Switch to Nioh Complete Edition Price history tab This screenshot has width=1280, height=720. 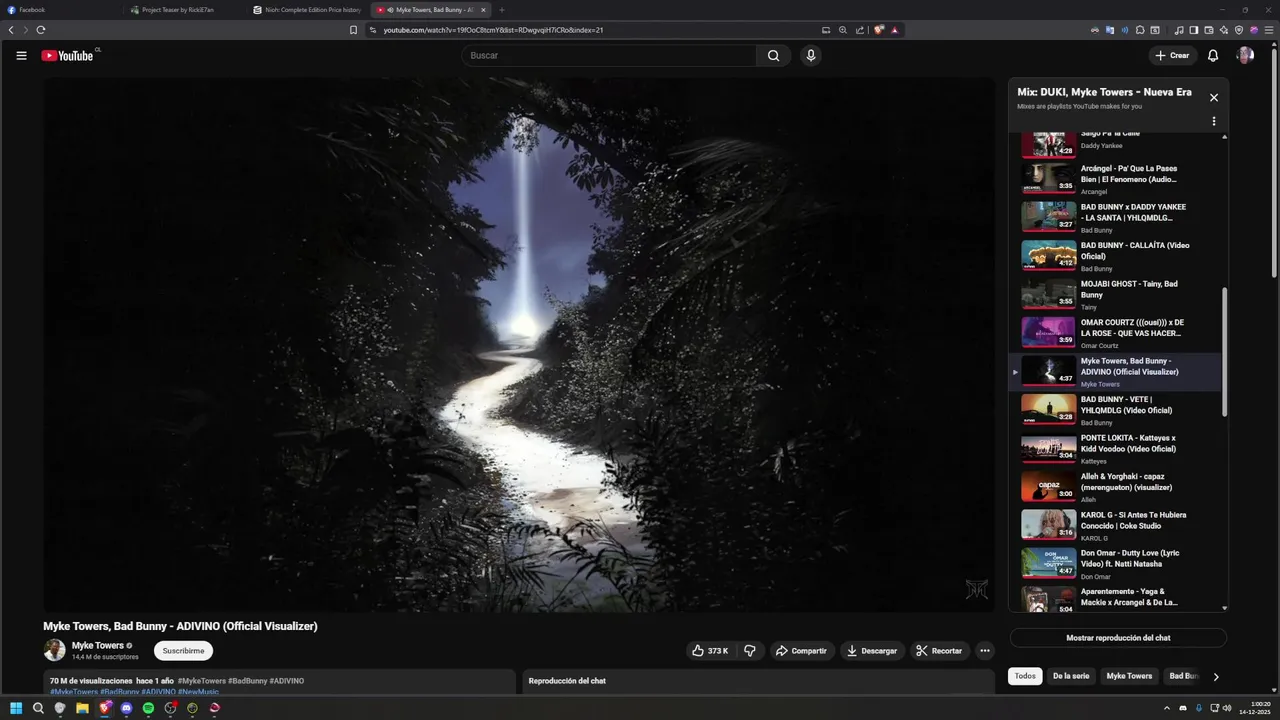click(x=308, y=10)
